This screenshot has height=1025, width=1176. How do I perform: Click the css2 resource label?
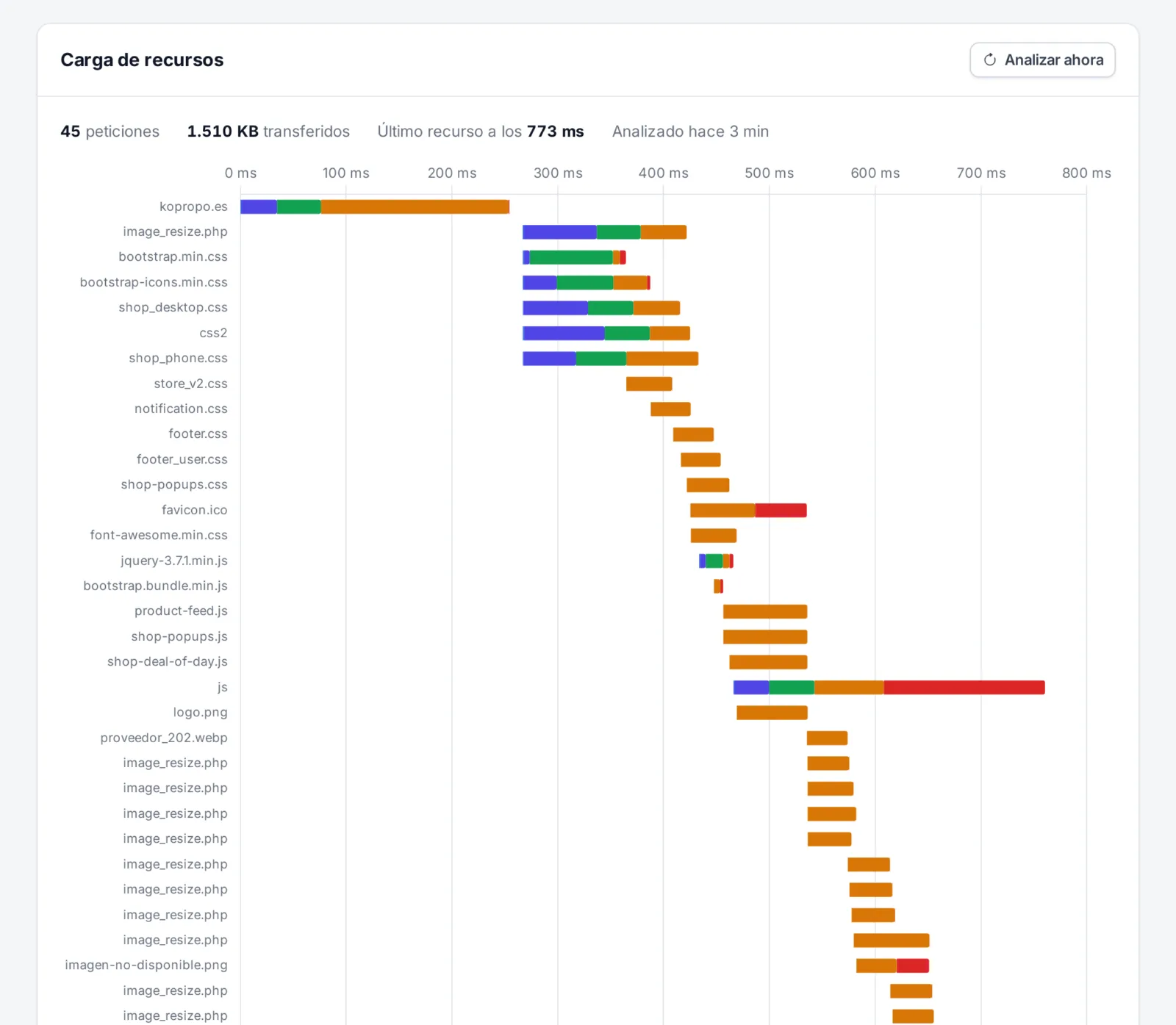pos(213,333)
